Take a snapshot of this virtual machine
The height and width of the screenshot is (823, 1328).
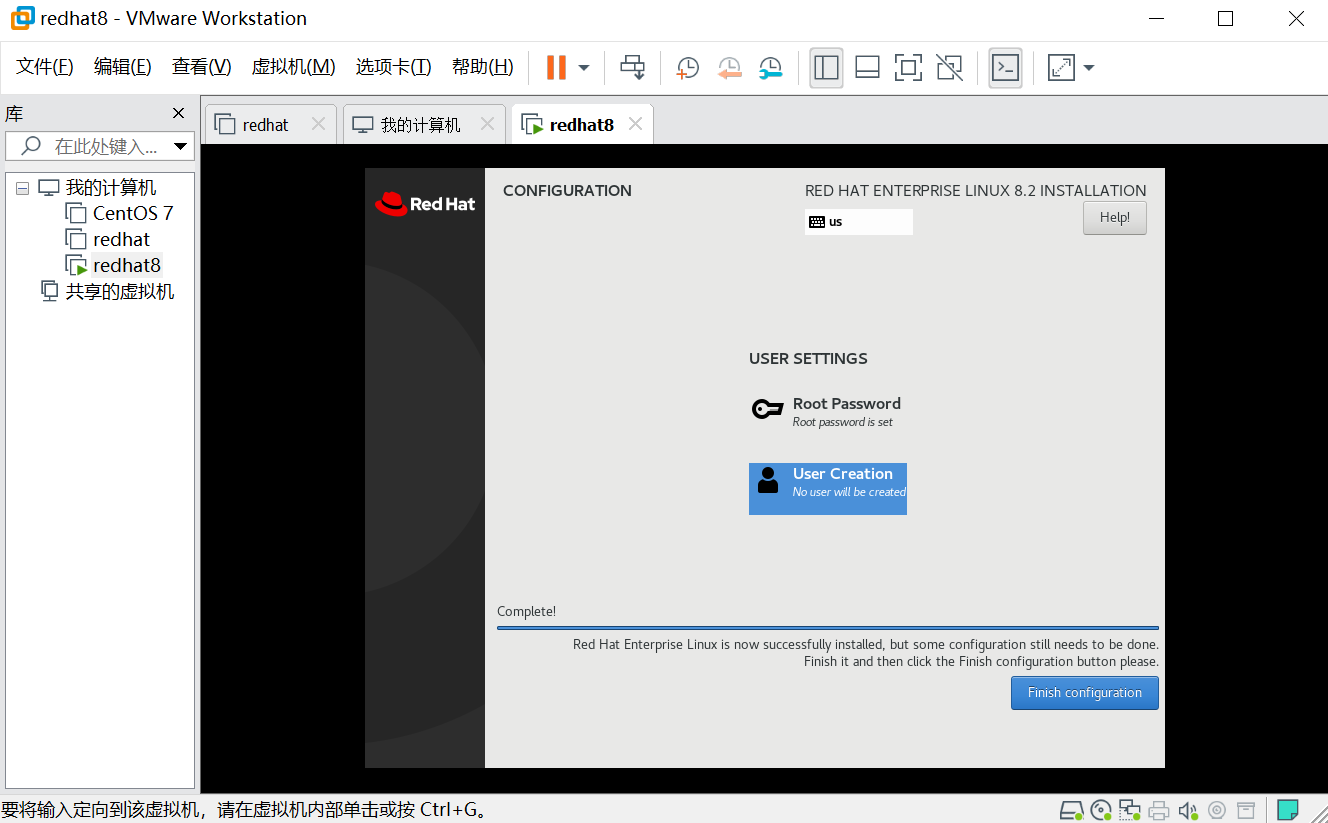687,67
